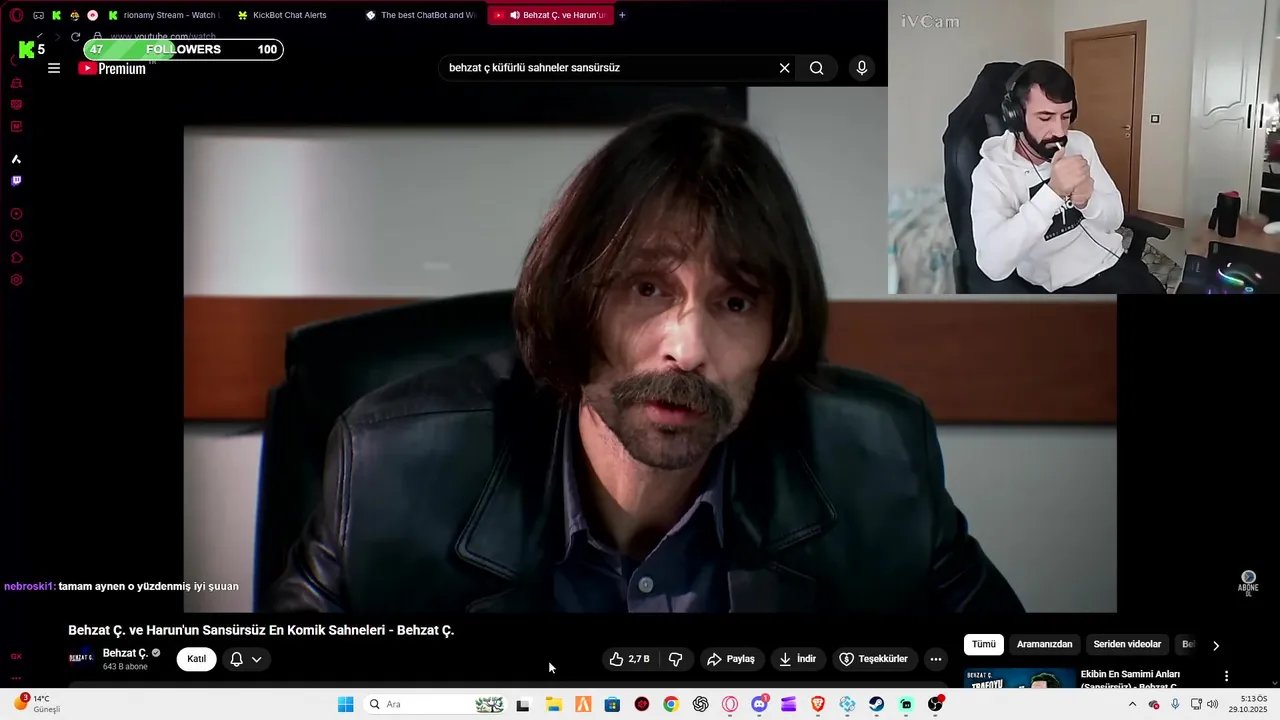Start voice search with microphone
Viewport: 1280px width, 720px height.
[862, 68]
